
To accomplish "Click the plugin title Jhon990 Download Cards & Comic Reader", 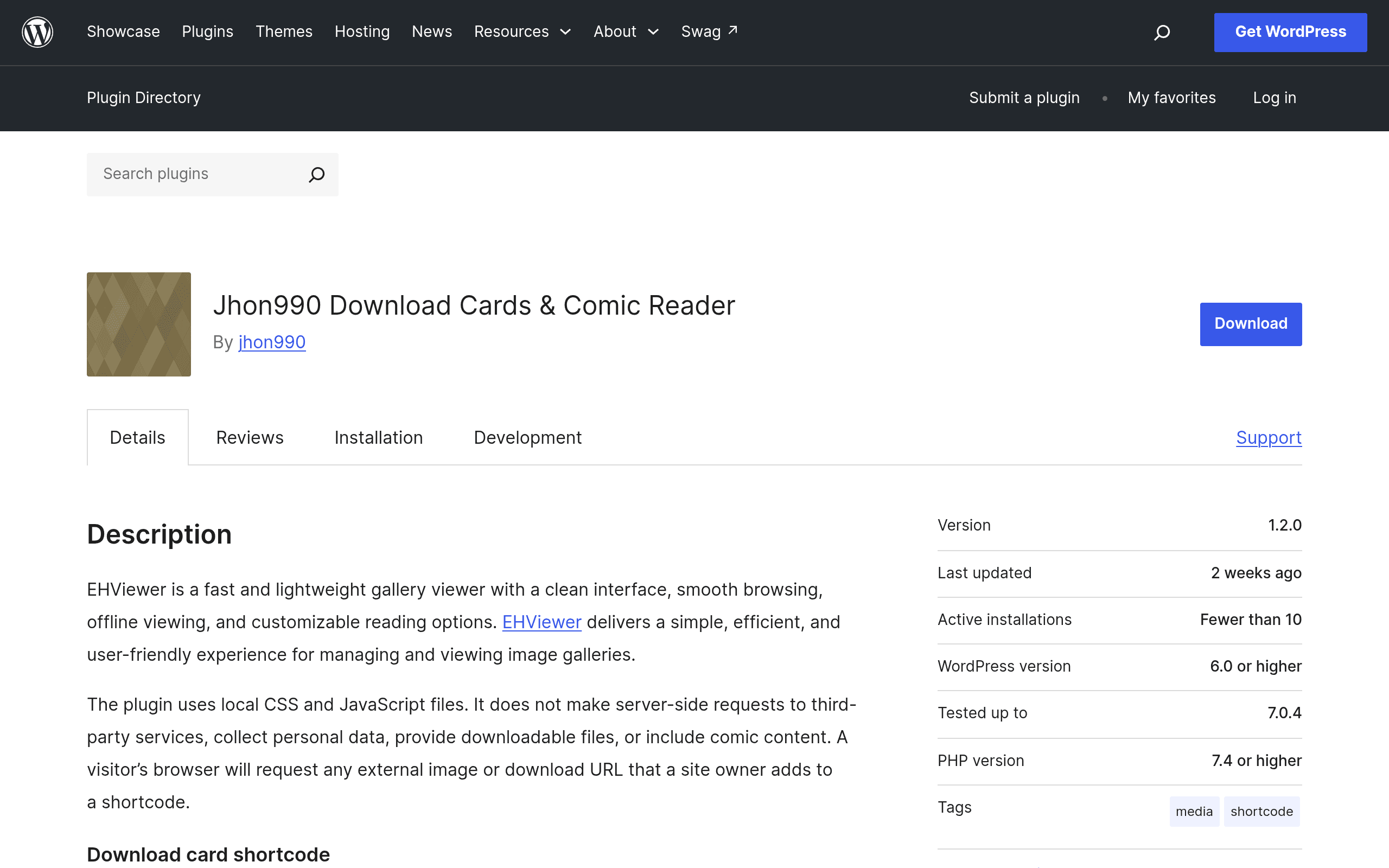I will click(474, 305).
